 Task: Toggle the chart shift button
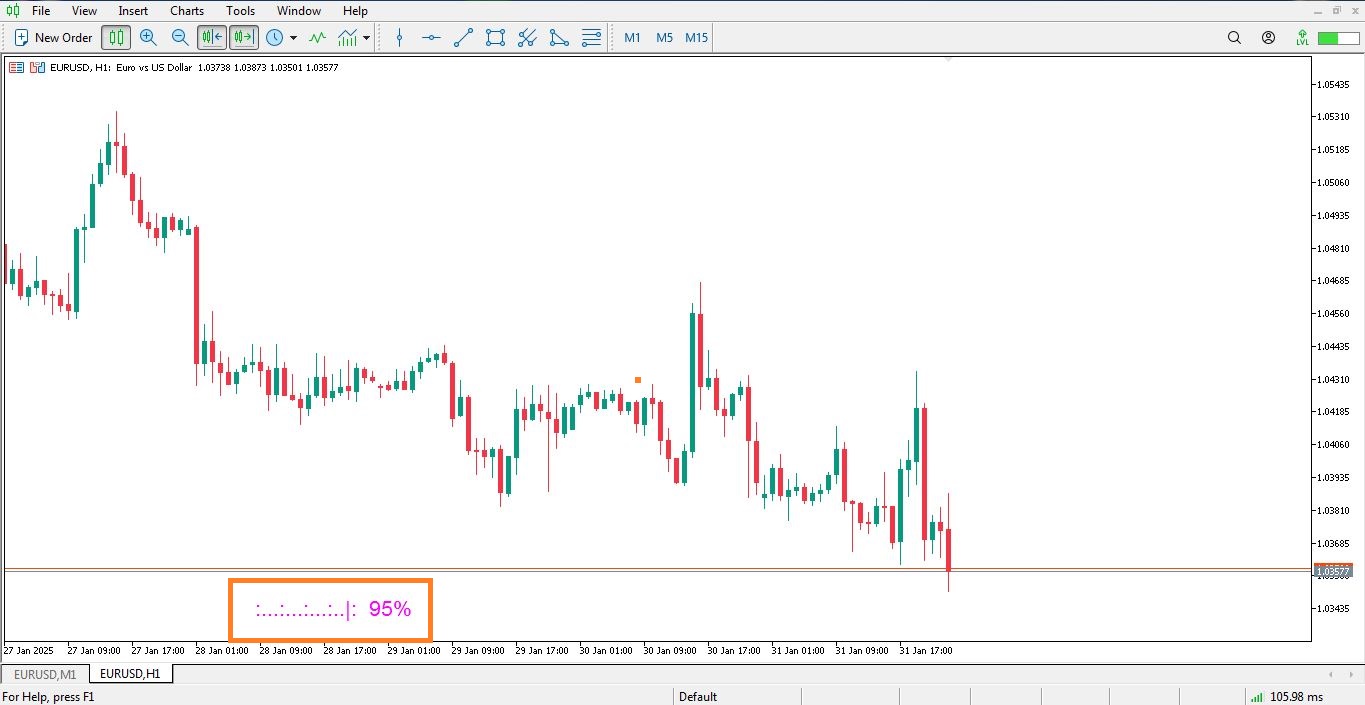(243, 38)
